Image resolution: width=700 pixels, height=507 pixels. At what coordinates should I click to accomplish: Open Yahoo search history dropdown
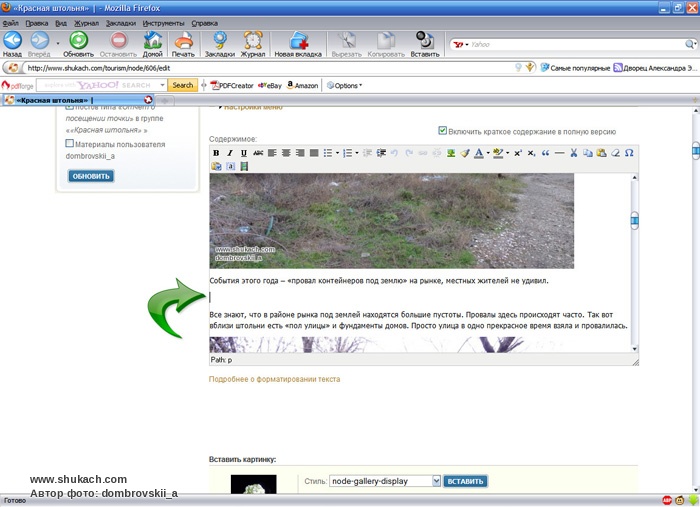[x=162, y=85]
